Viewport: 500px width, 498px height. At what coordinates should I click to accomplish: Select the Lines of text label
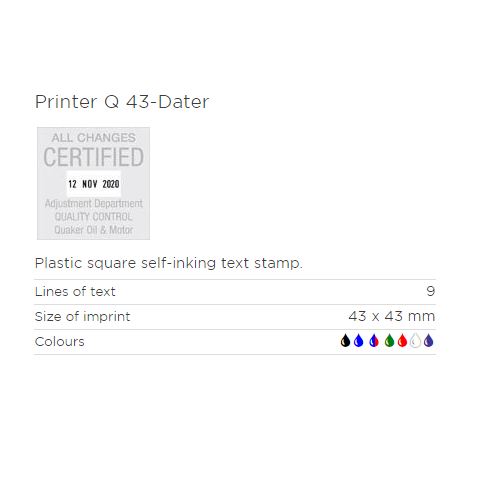click(75, 292)
